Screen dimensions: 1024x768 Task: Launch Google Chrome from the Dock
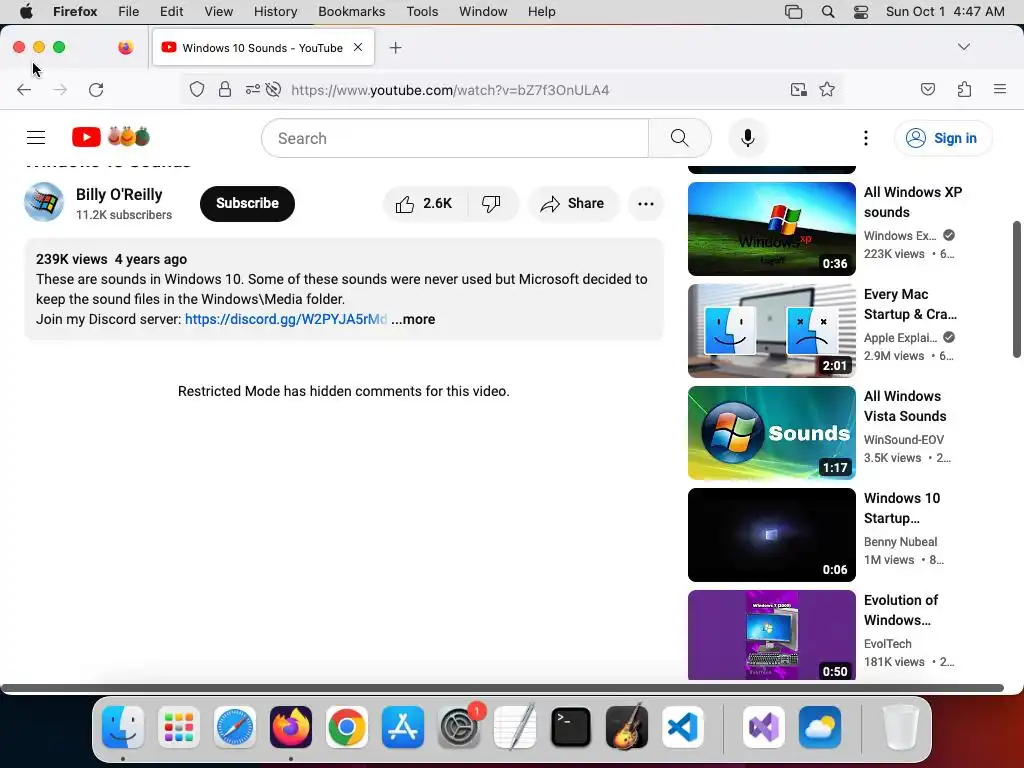pos(347,727)
